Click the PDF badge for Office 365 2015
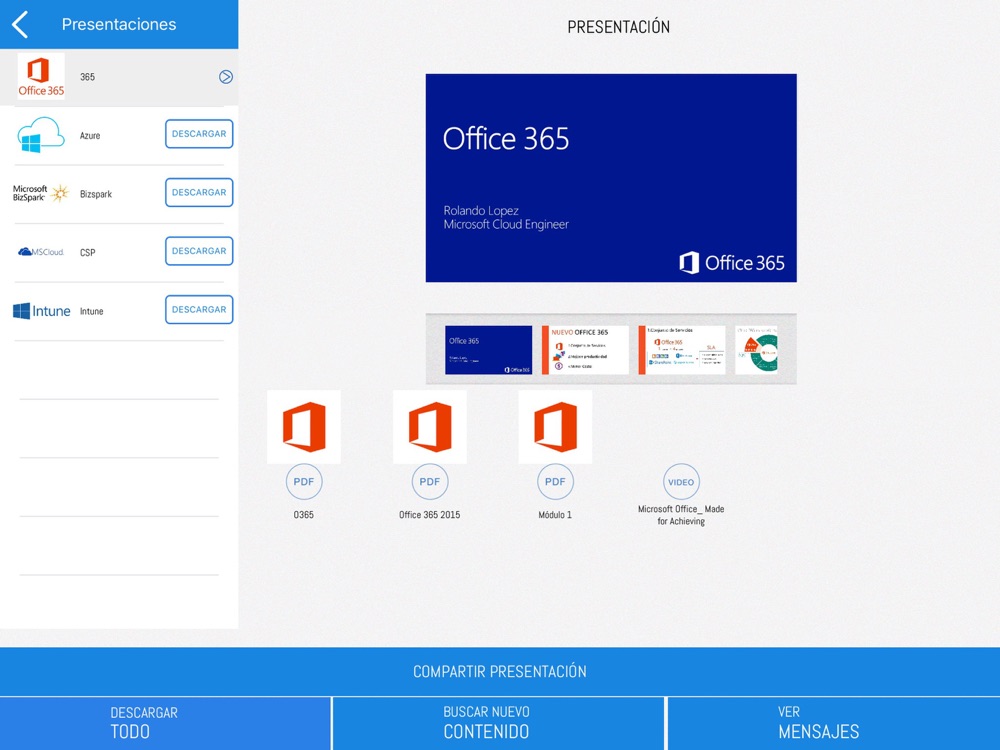 click(430, 482)
